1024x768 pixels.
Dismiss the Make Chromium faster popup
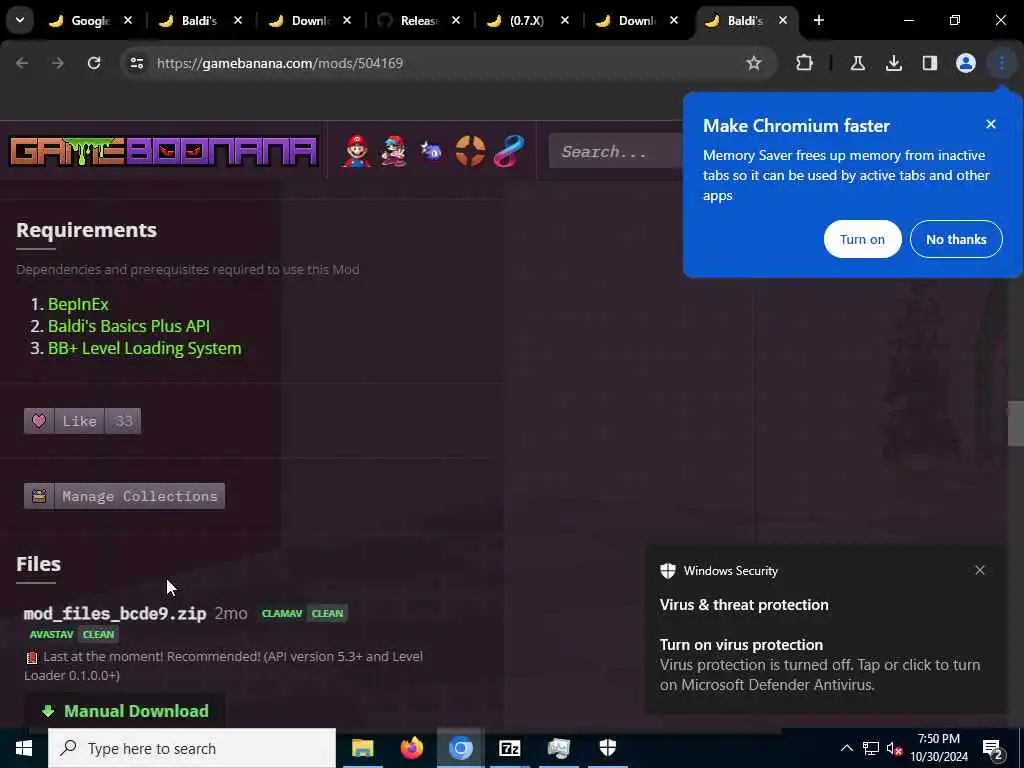[991, 124]
